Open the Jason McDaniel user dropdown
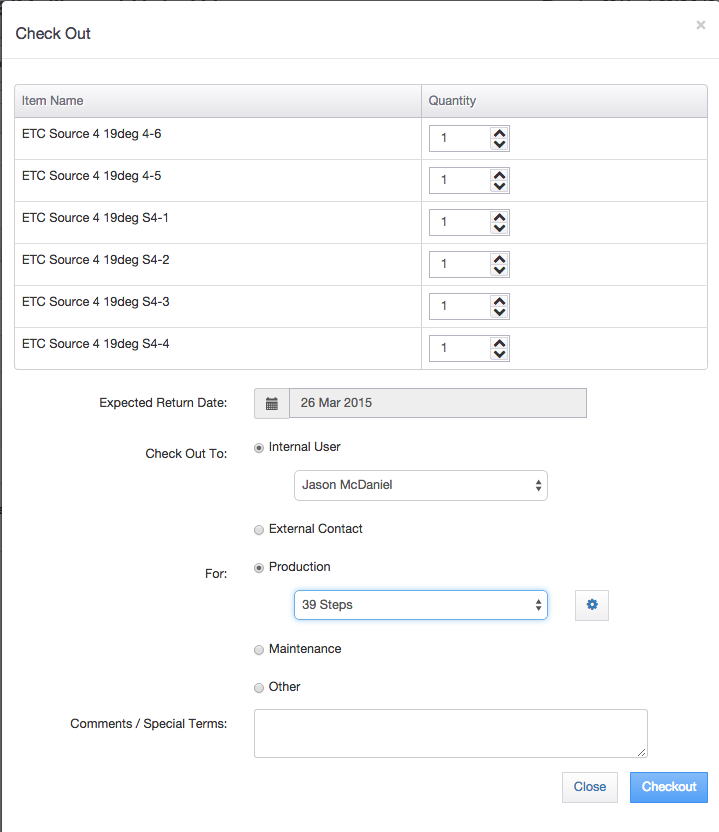The width and height of the screenshot is (719, 832). pos(421,485)
